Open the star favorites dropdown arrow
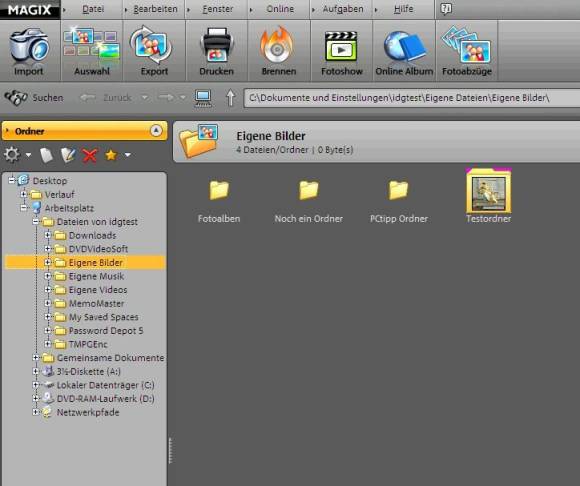 click(x=128, y=155)
